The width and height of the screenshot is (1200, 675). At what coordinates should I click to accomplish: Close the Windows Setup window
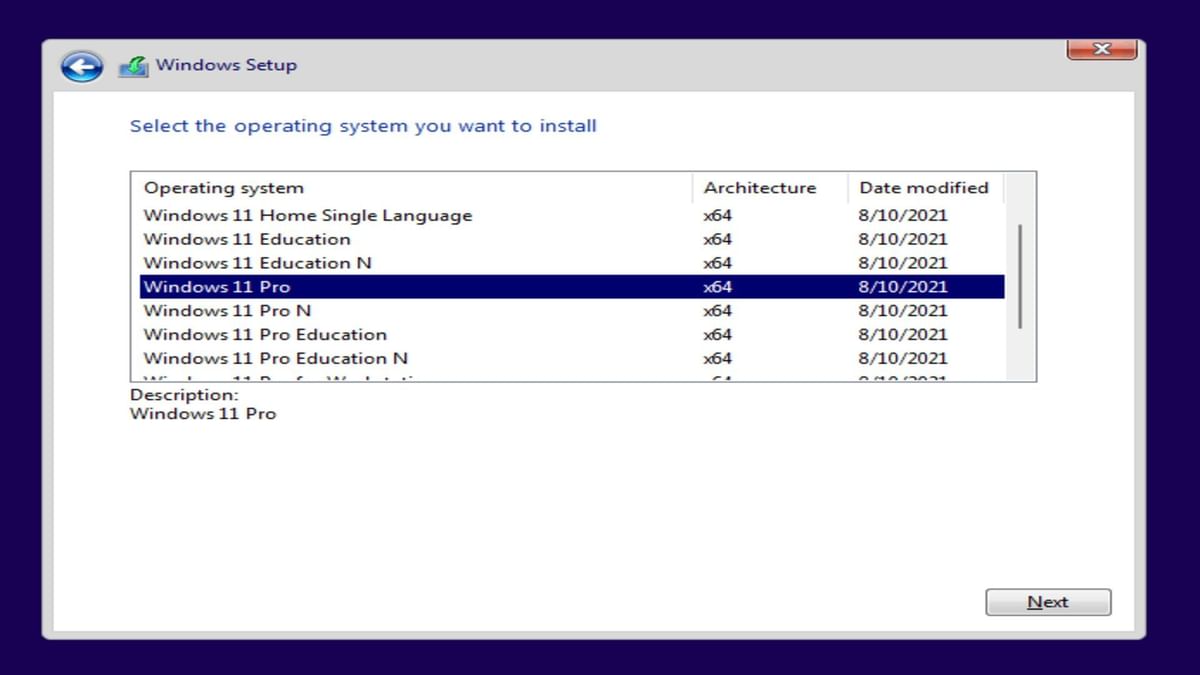1101,48
